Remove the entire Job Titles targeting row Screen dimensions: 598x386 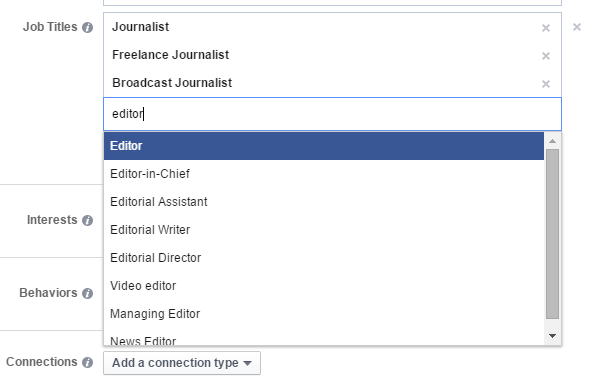click(577, 27)
